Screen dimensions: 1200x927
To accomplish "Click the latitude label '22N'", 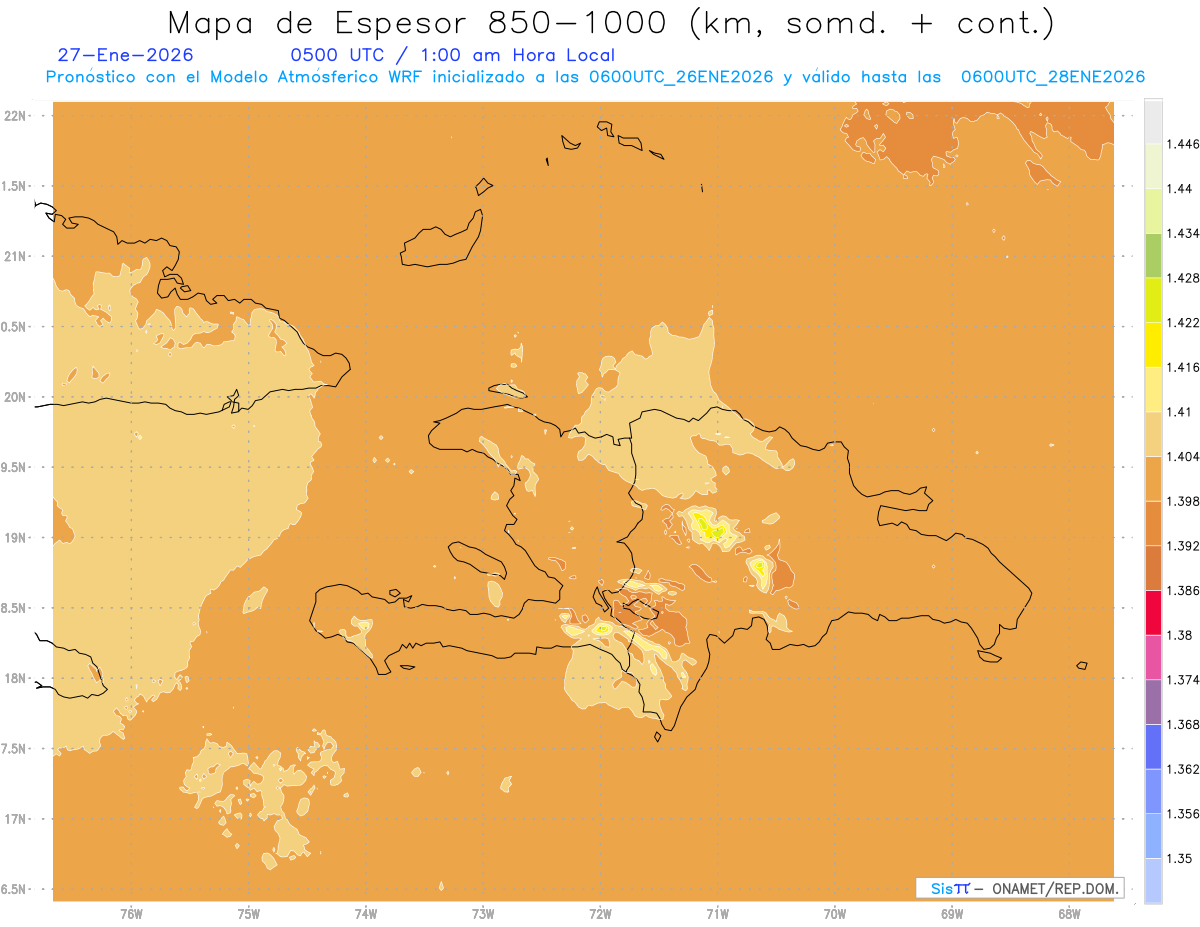I will click(x=15, y=116).
